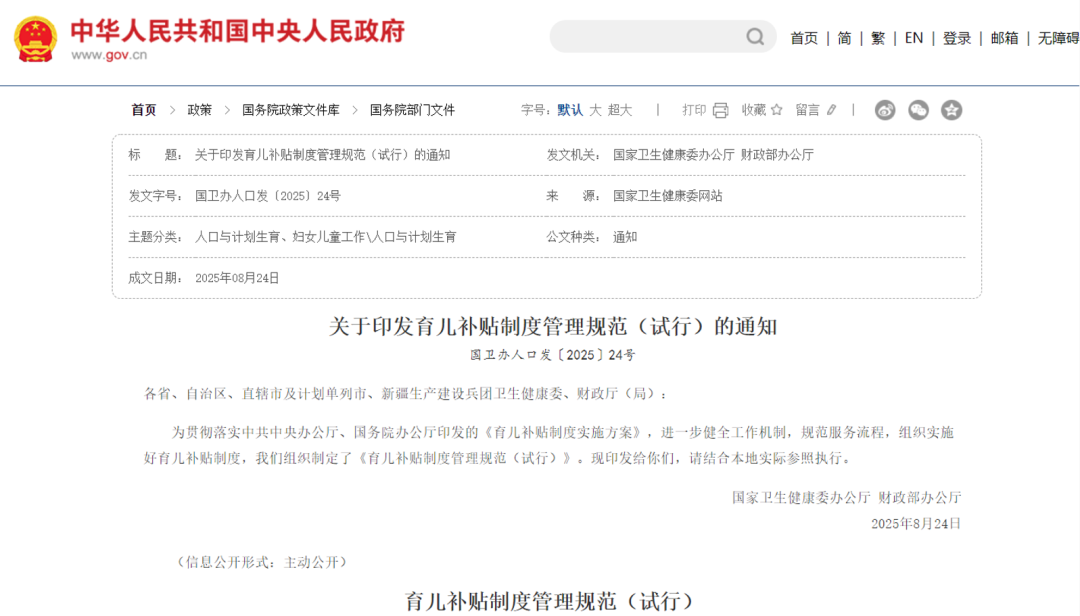Switch to 繁 traditional Chinese version
Screen dimensions: 1080x616
click(878, 38)
